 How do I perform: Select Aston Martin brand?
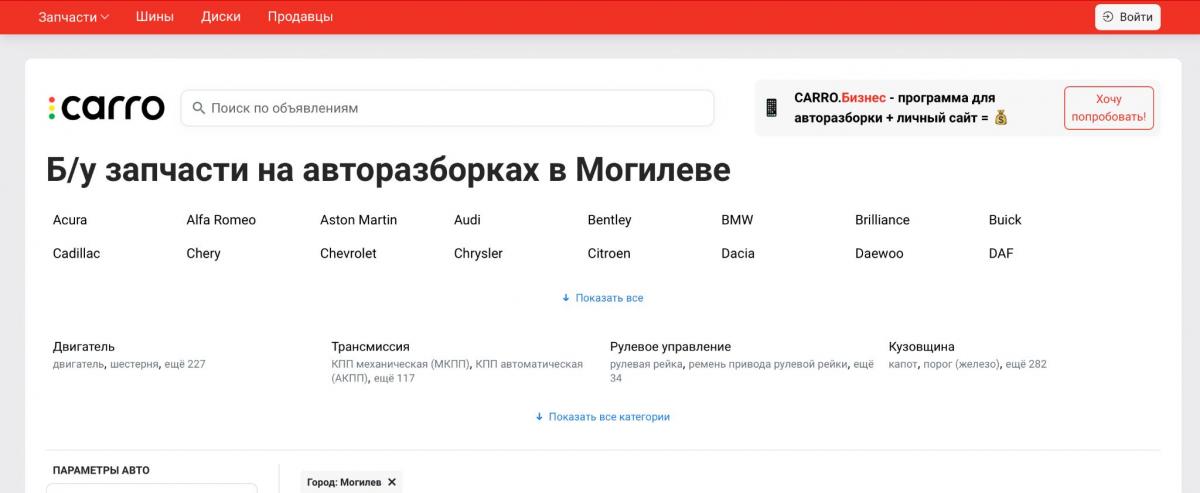[x=358, y=220]
